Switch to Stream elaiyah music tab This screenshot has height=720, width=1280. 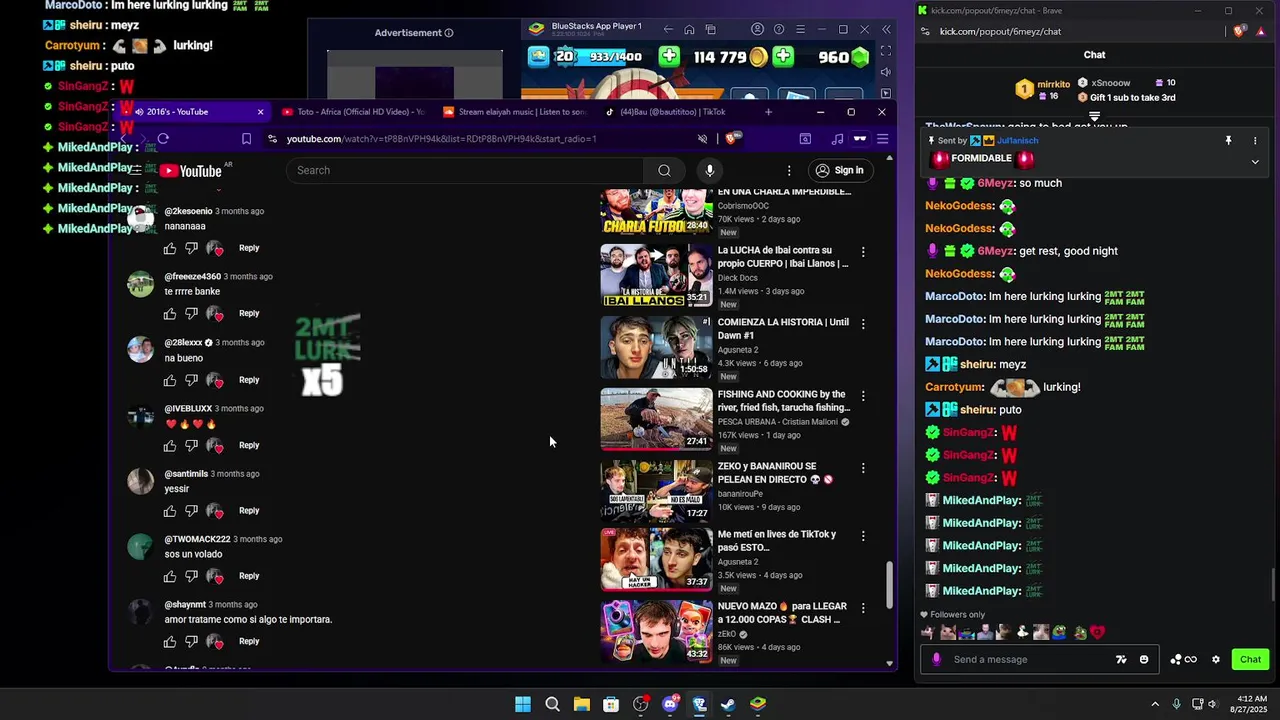pyautogui.click(x=514, y=112)
